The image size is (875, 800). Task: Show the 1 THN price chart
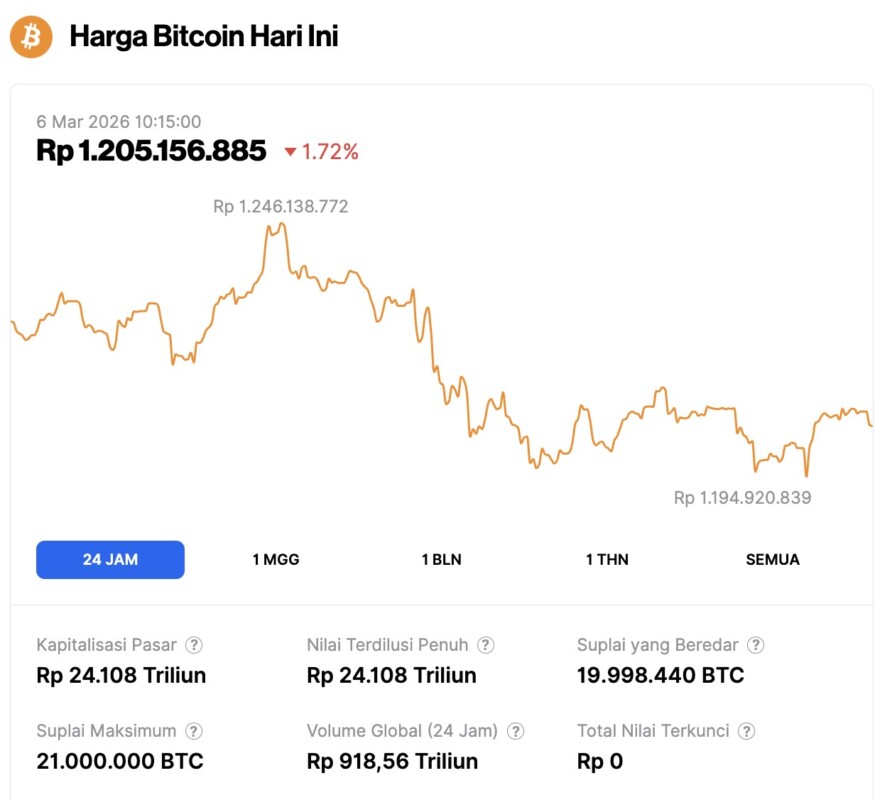pos(607,560)
